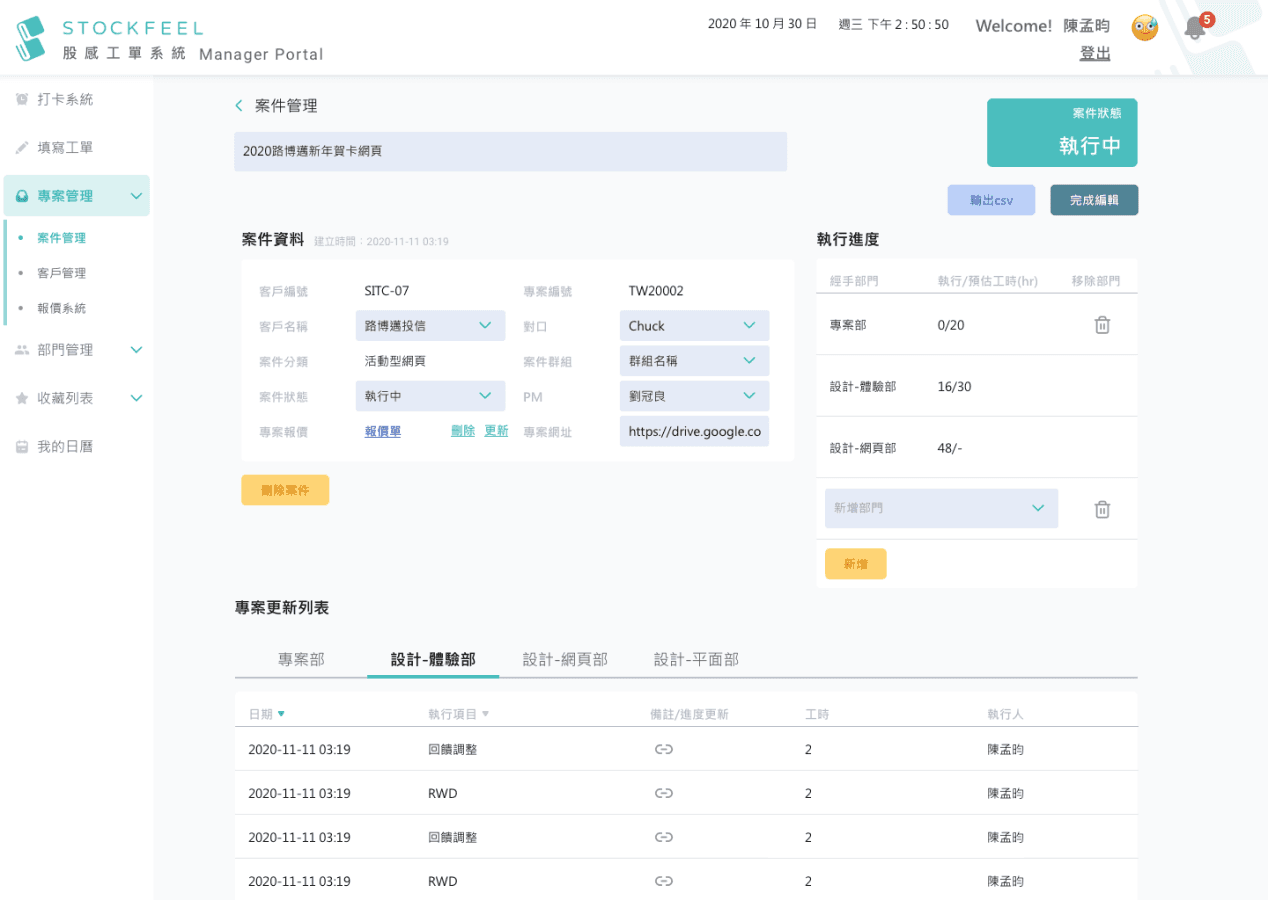This screenshot has height=900, width=1268.
Task: Click the 執行中 status color block
Action: point(1061,133)
